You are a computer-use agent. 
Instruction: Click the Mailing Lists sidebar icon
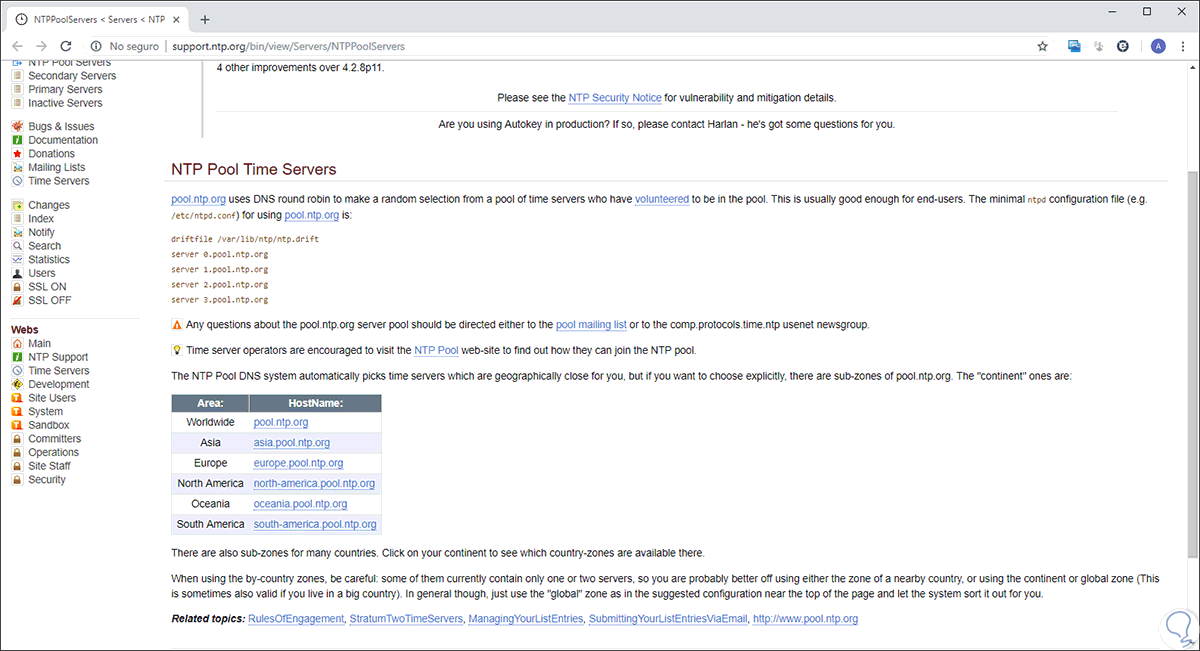[17, 168]
